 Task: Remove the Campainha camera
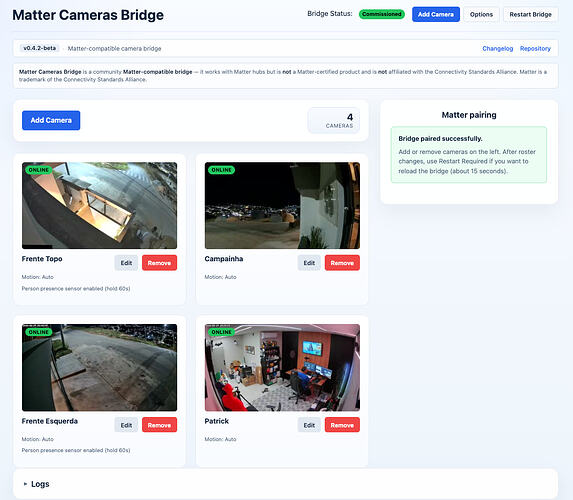[x=342, y=263]
